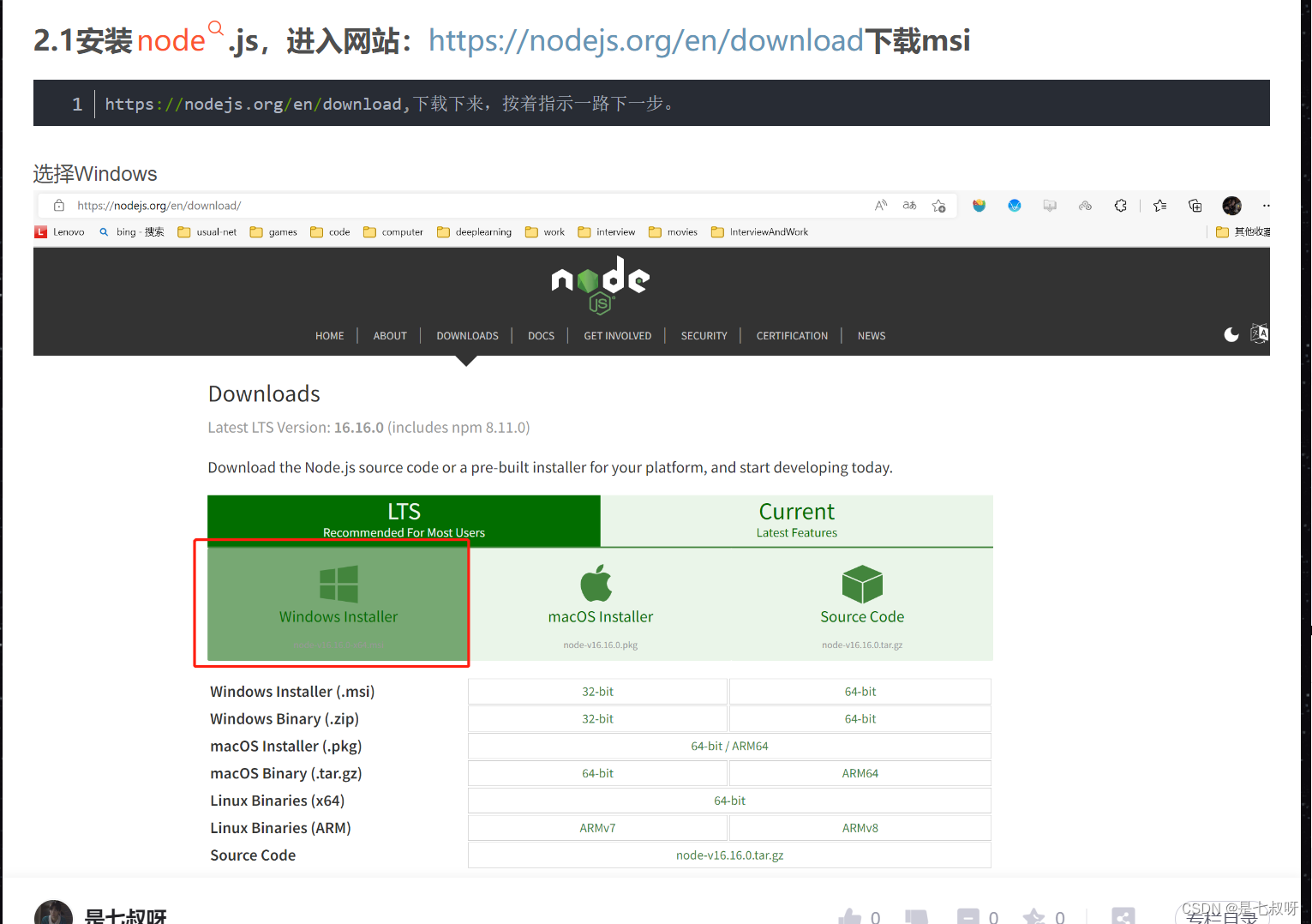Click the search icon next to 'node' in heading
Image resolution: width=1312 pixels, height=924 pixels.
(x=216, y=28)
